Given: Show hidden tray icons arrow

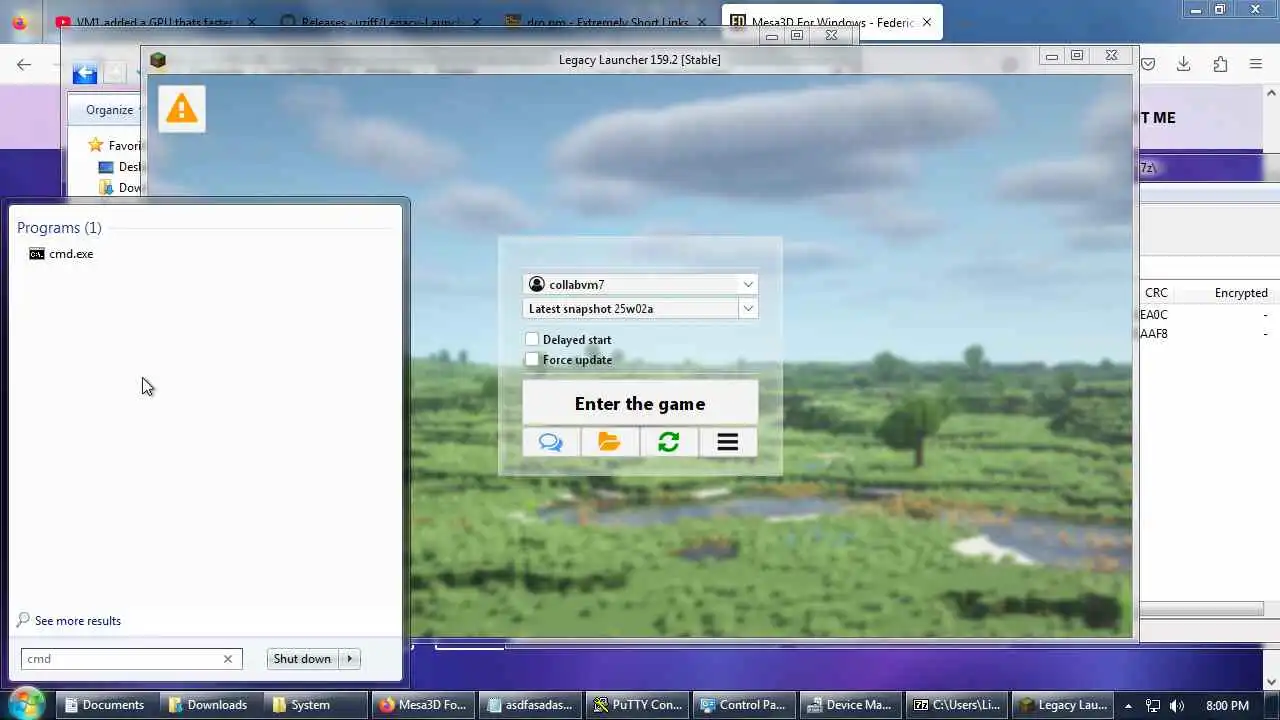Looking at the screenshot, I should (x=1128, y=705).
